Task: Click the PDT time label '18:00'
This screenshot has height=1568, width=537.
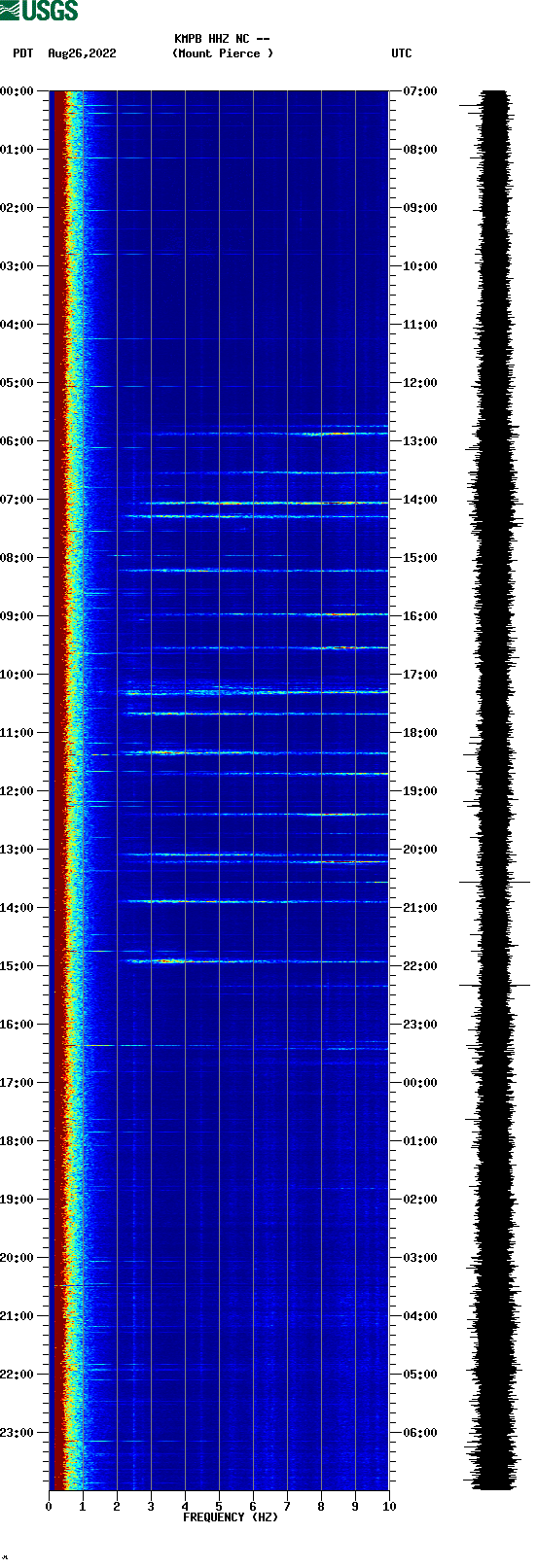Action: point(17,1141)
